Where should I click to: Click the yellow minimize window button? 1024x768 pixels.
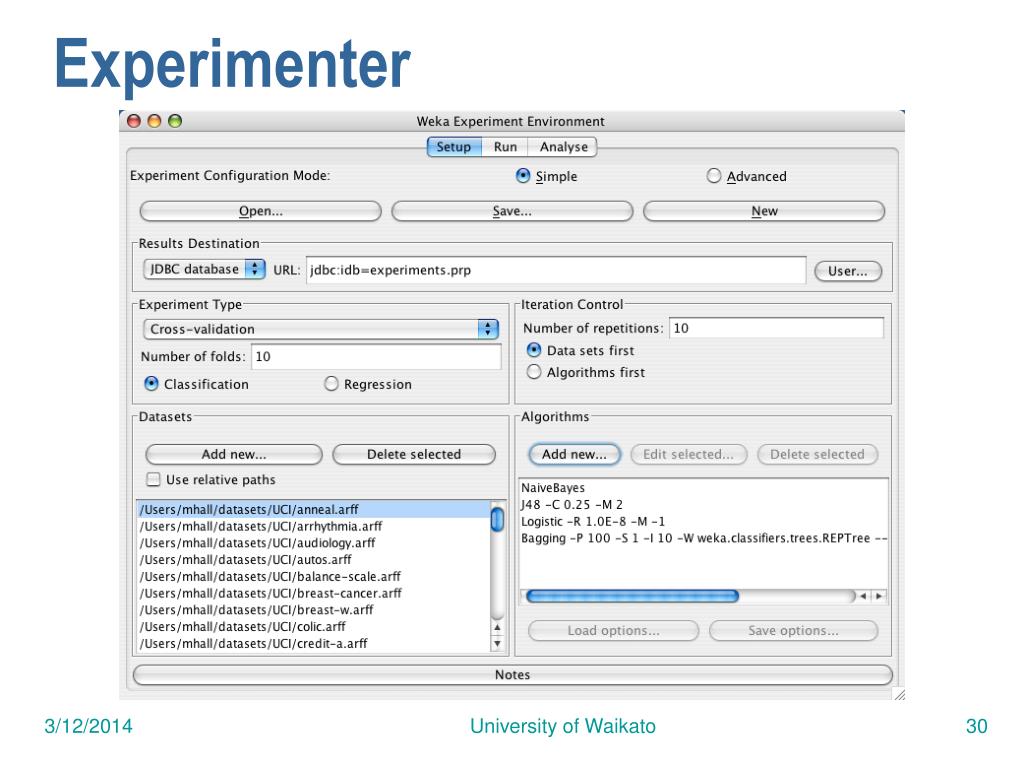click(154, 121)
